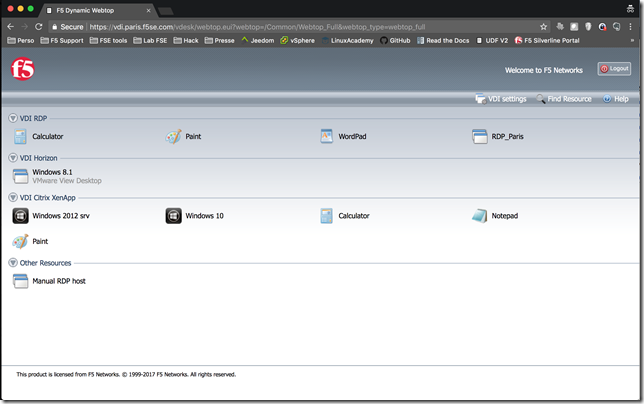Show hidden bookmarks overflow chevron
Viewport: 644px width, 404px height.
[x=632, y=40]
